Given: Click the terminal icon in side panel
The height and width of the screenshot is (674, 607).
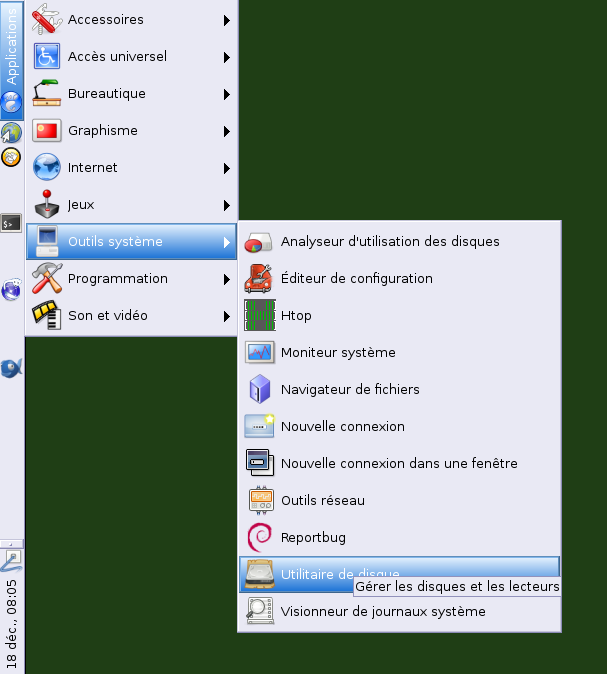Looking at the screenshot, I should [x=11, y=223].
